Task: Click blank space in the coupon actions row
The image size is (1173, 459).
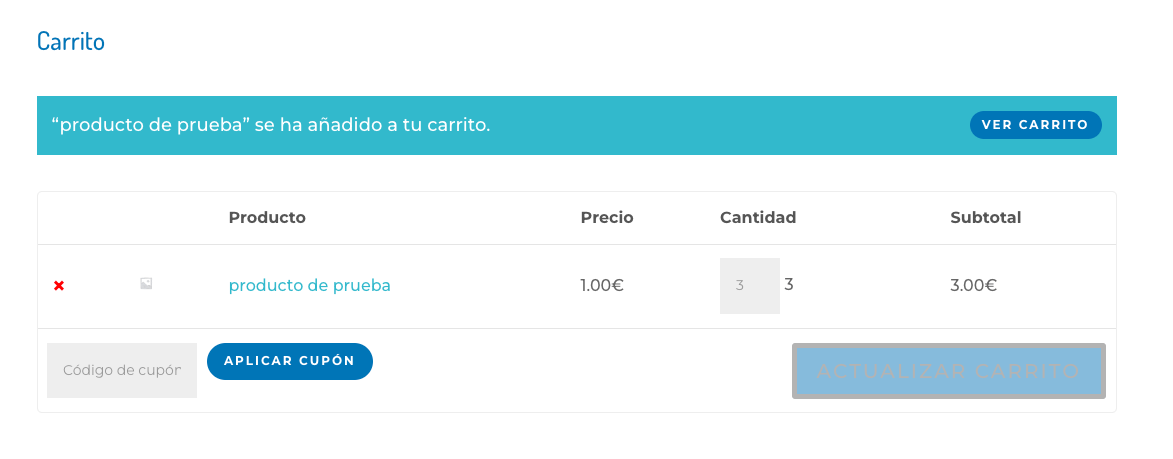Action: (x=582, y=370)
